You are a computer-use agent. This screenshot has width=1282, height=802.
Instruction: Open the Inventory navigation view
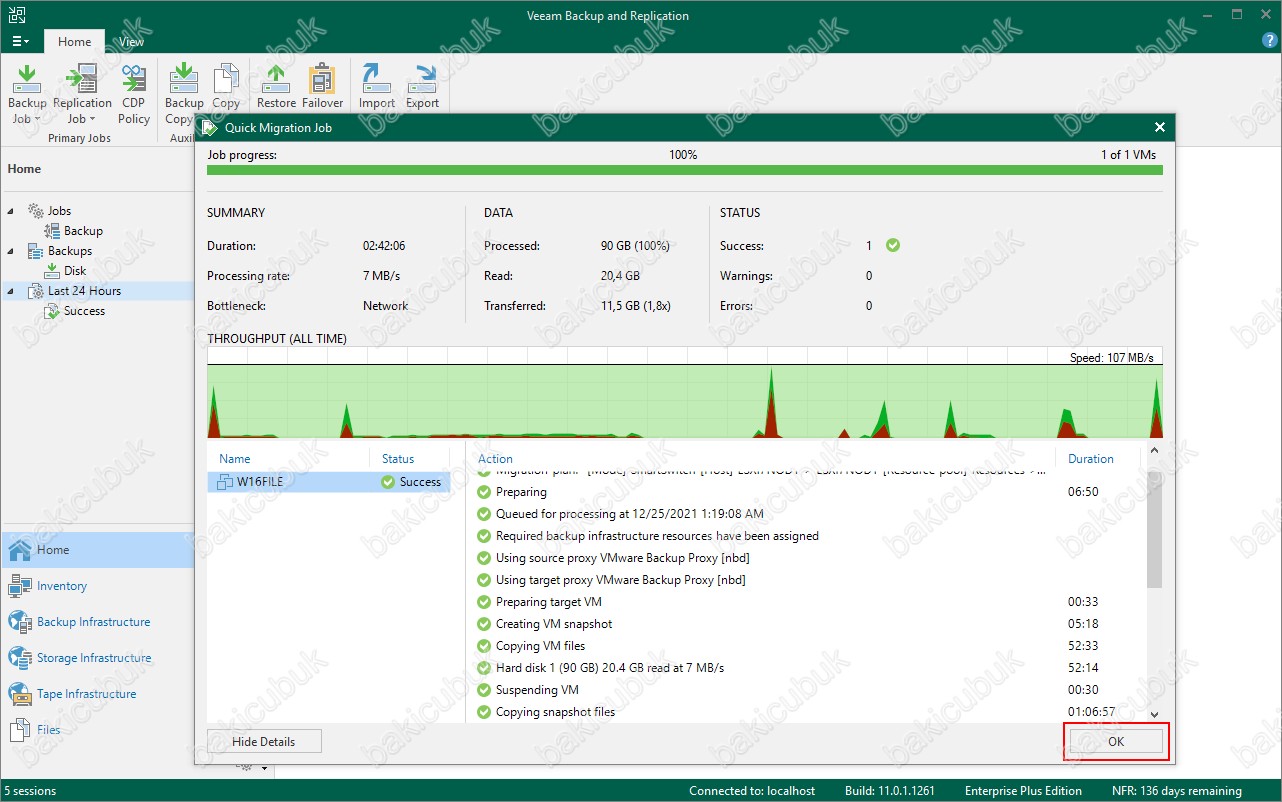(x=97, y=586)
